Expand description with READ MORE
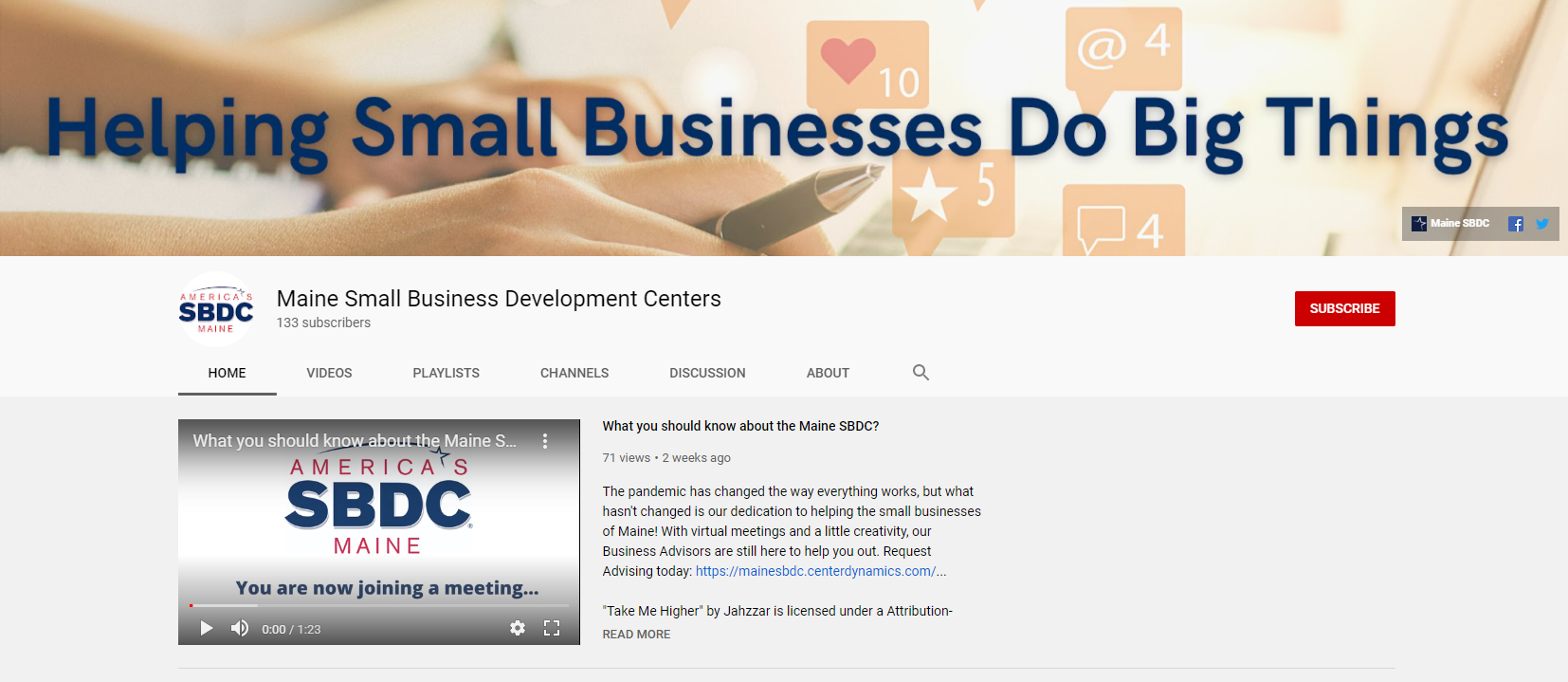The image size is (1568, 682). click(x=636, y=635)
